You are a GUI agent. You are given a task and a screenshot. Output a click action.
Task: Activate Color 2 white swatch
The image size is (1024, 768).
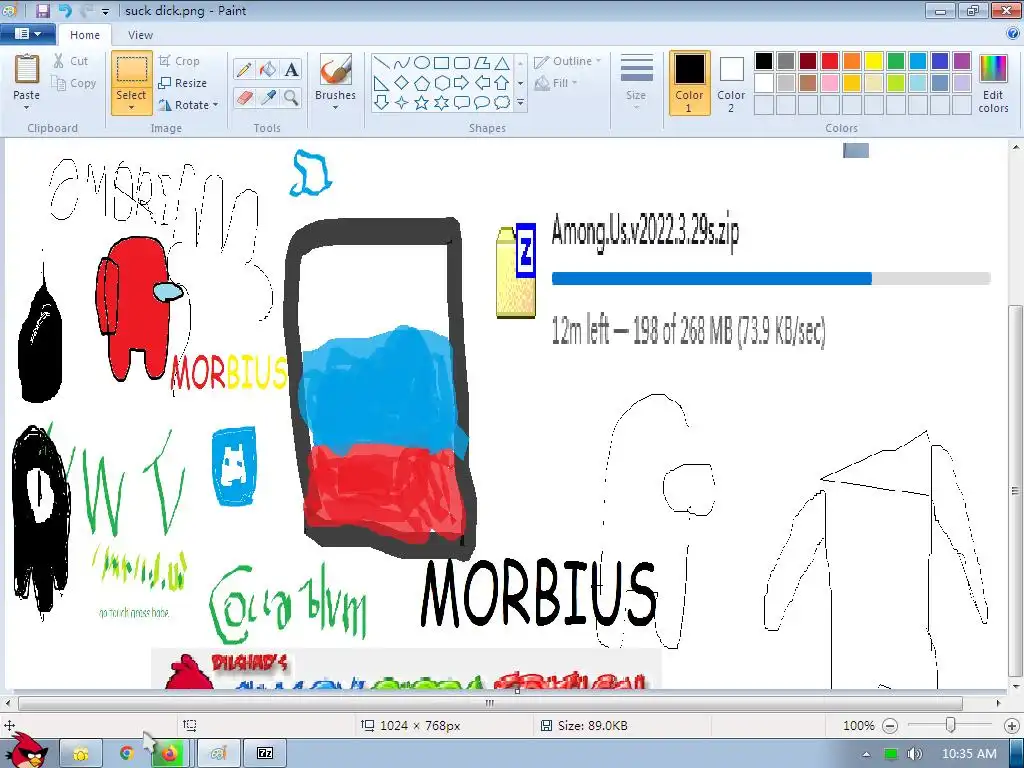coord(731,83)
